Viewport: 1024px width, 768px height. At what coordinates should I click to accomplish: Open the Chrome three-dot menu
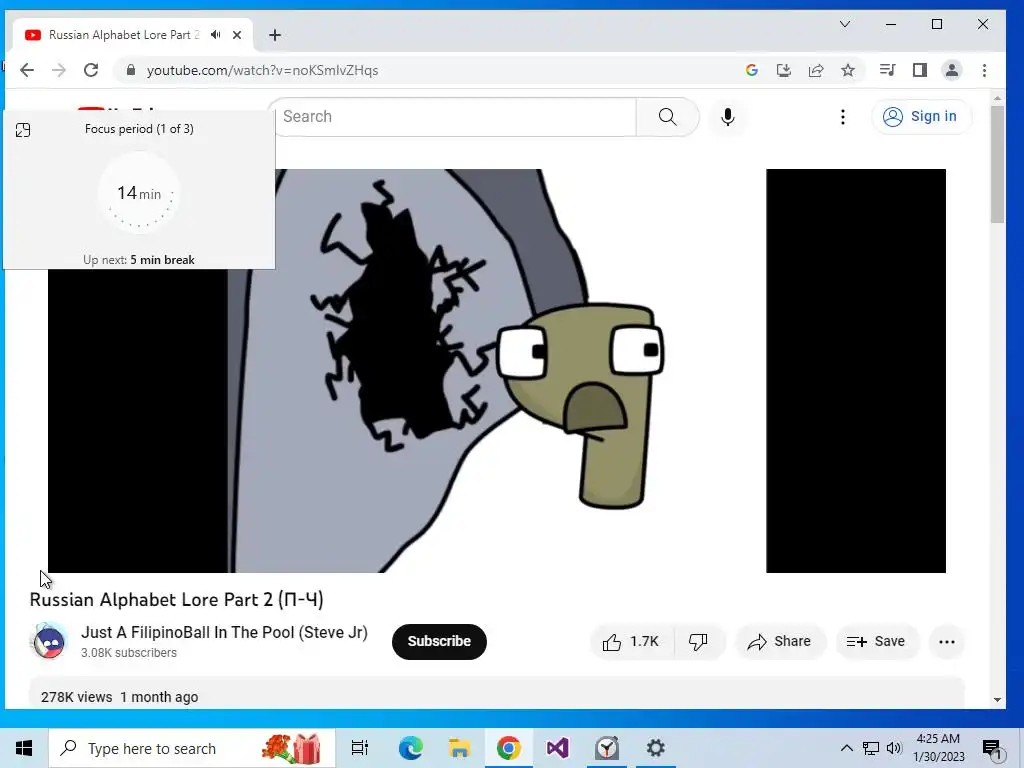pyautogui.click(x=984, y=70)
